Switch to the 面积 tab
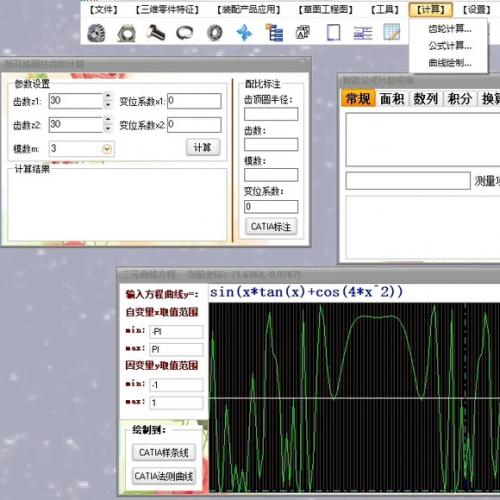Screen dimensions: 500x500 point(392,99)
